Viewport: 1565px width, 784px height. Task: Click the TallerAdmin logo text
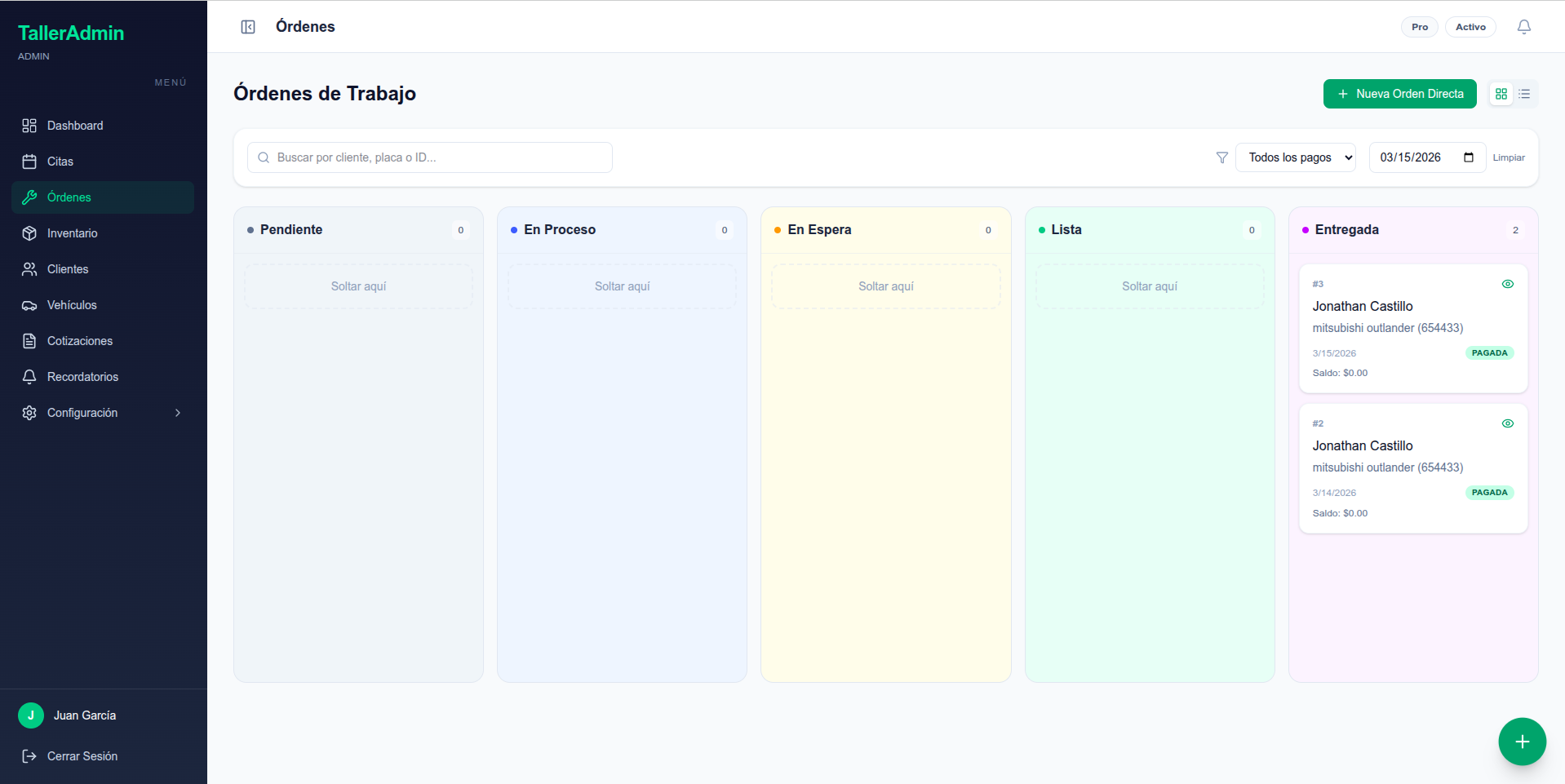pos(71,33)
